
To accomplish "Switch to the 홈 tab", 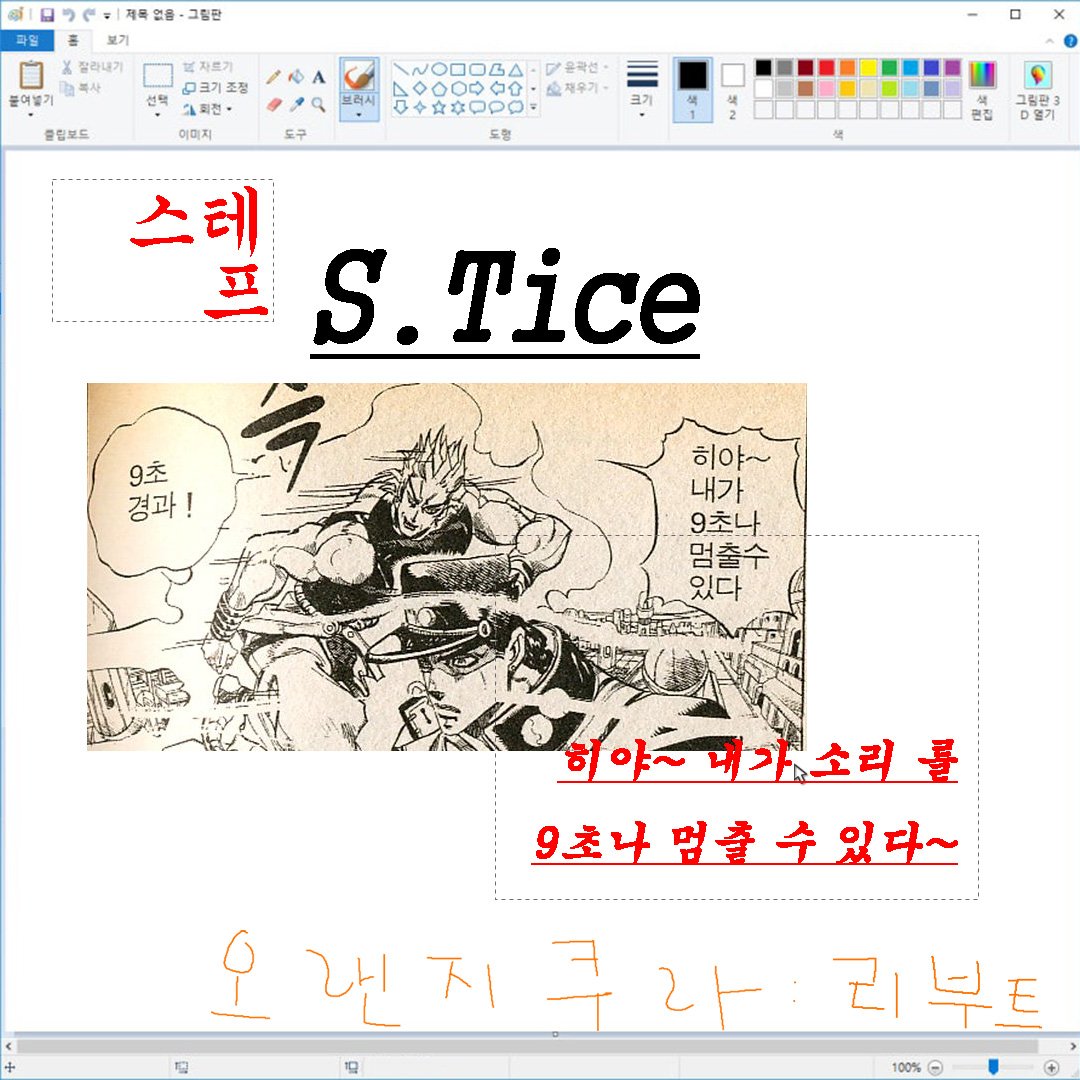I will (x=73, y=41).
